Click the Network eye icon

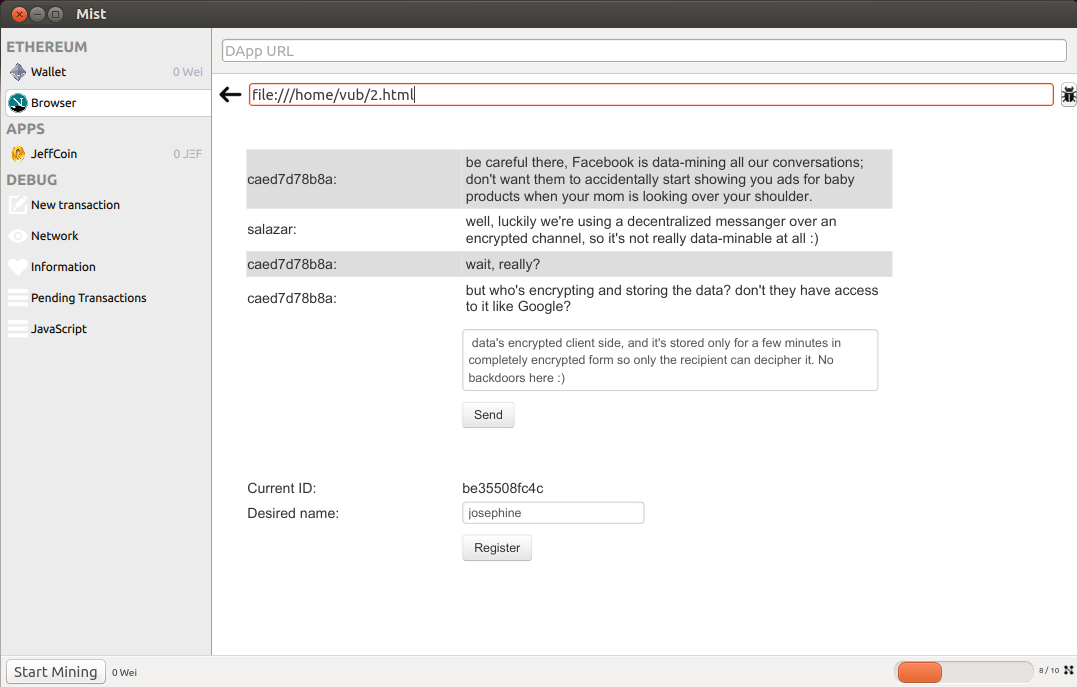(17, 236)
